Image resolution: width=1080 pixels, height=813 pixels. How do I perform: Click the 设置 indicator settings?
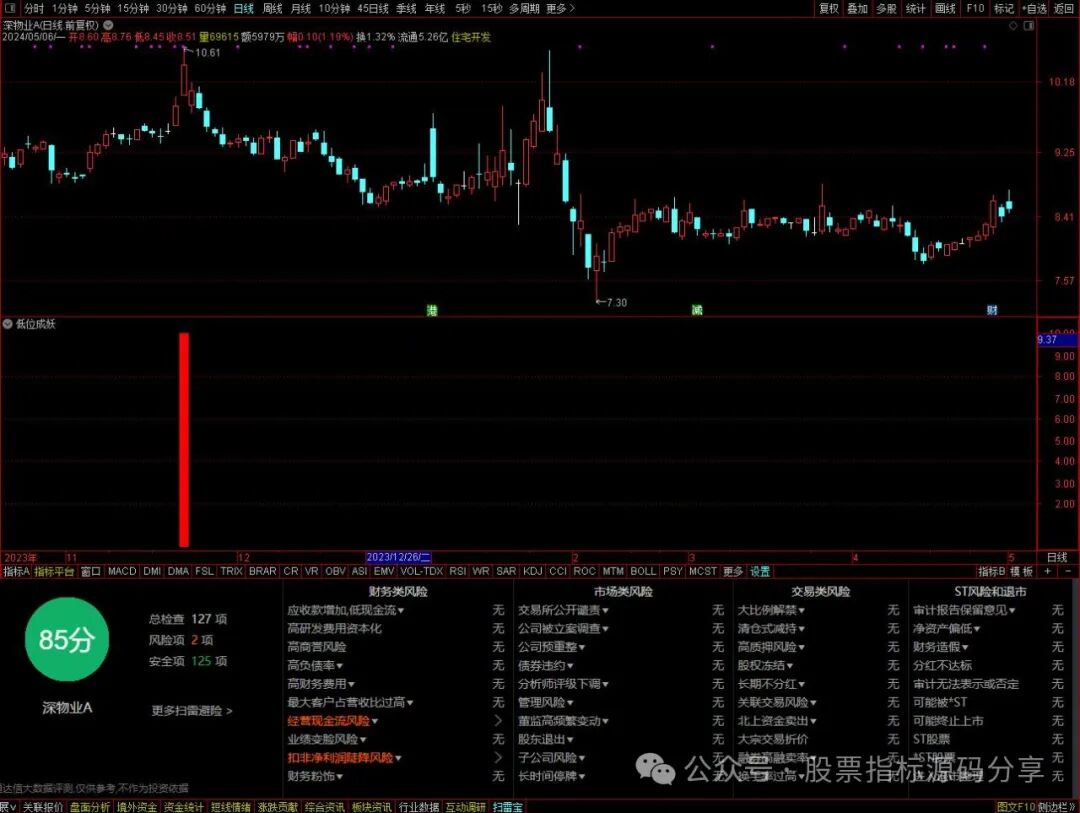click(760, 571)
